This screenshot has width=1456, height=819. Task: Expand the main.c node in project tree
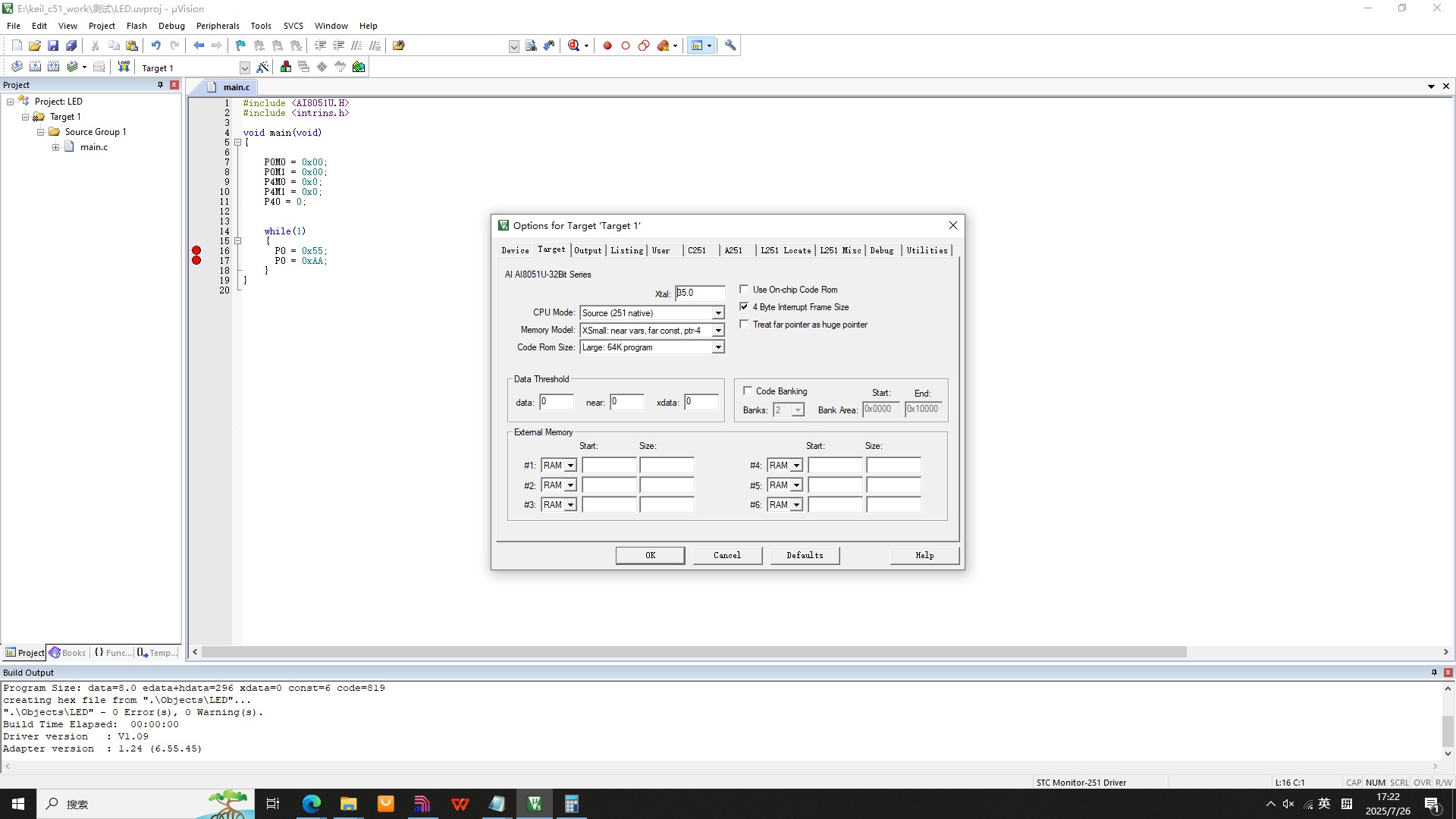[x=56, y=147]
